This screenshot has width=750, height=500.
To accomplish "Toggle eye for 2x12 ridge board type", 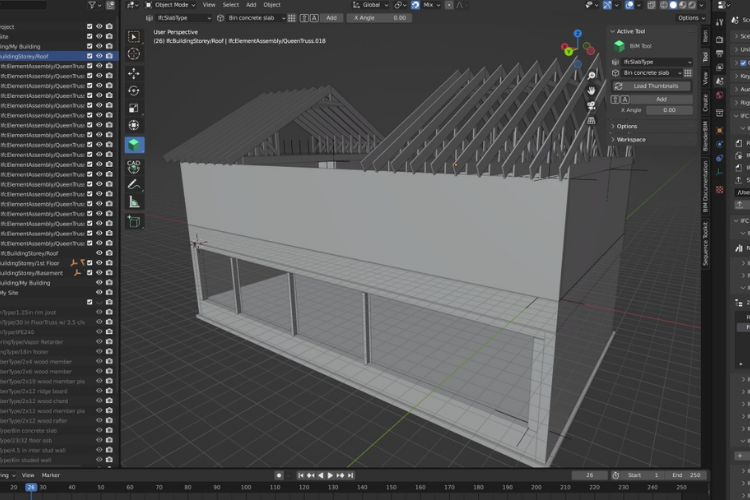I will pyautogui.click(x=99, y=391).
